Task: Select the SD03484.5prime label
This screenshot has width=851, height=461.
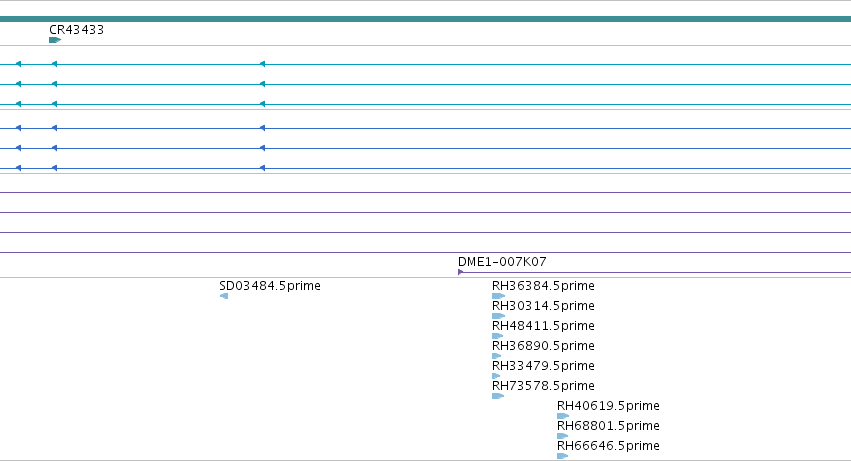Action: click(x=270, y=286)
